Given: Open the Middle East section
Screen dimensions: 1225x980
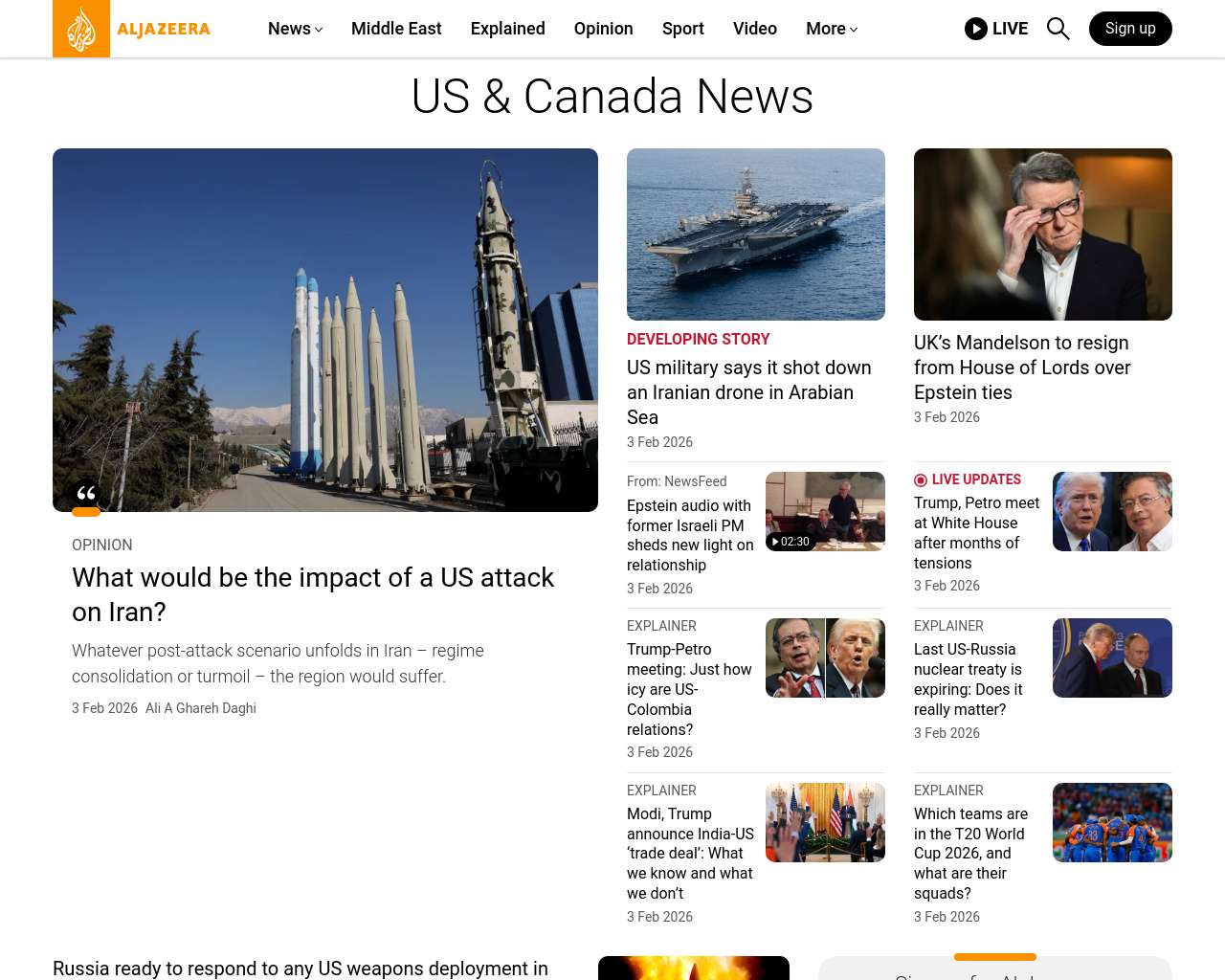Looking at the screenshot, I should coord(396,29).
